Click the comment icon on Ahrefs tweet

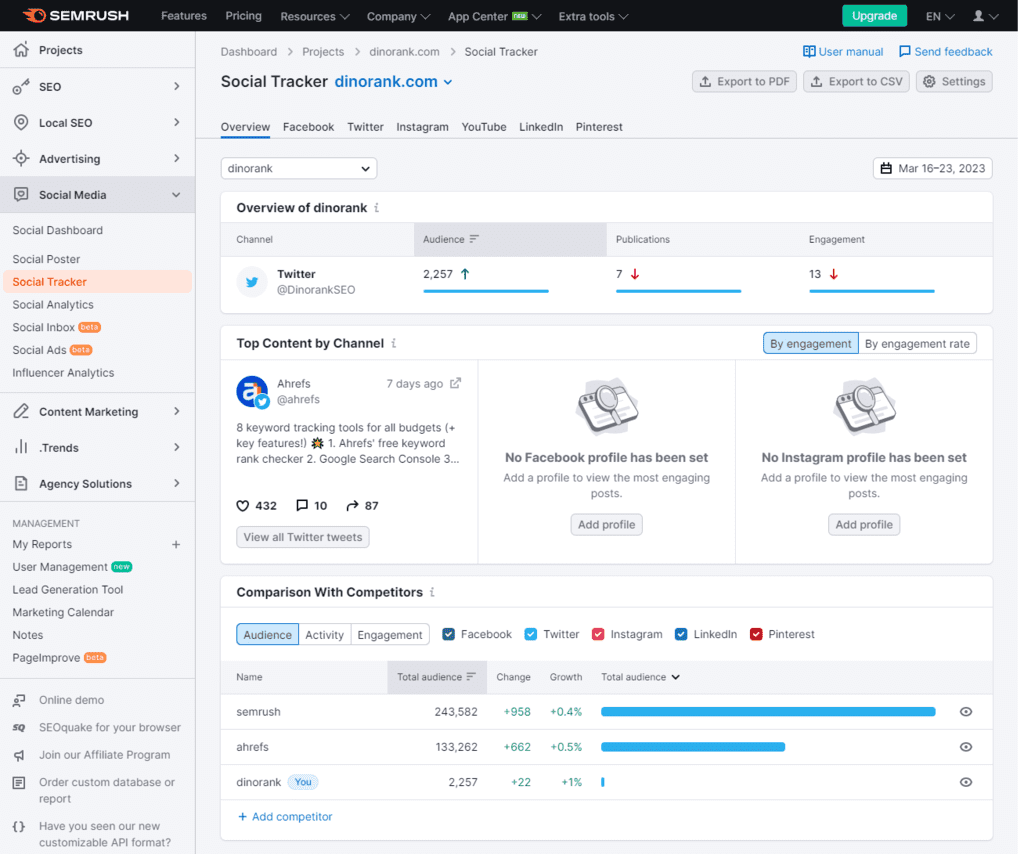(x=302, y=505)
